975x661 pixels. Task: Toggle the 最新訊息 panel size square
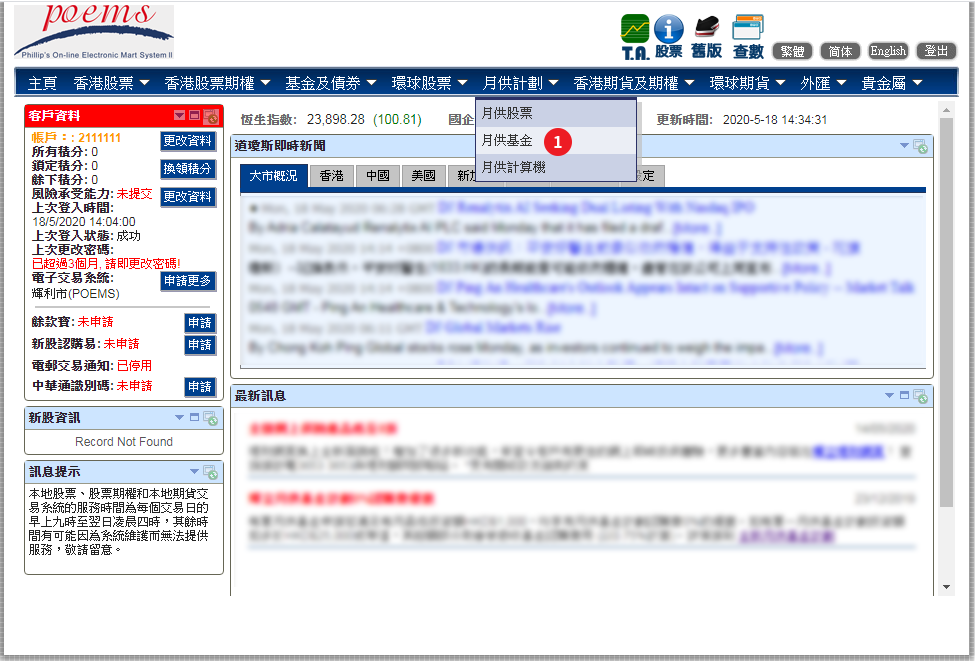click(905, 395)
